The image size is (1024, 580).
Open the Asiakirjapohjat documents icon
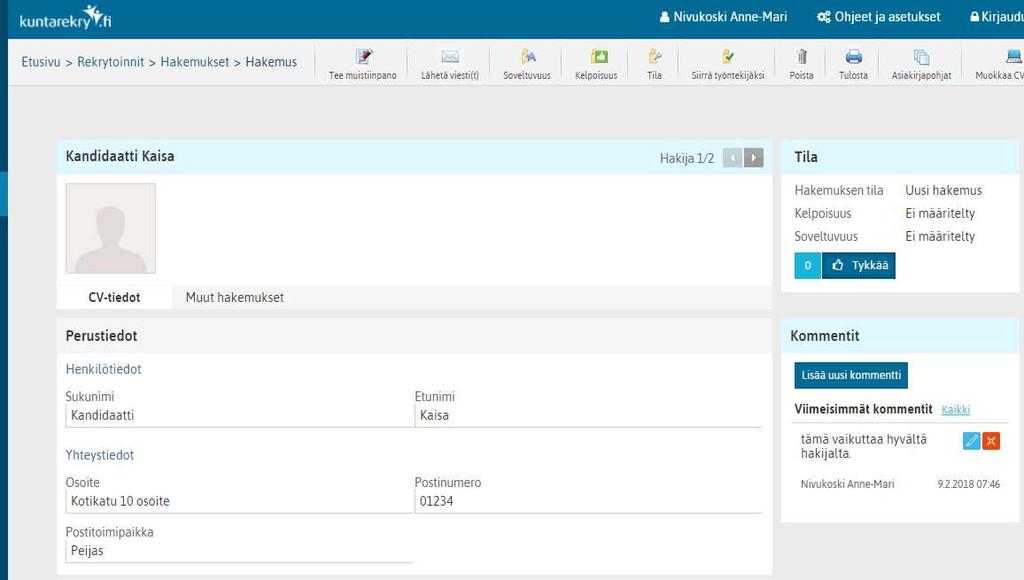[x=921, y=57]
